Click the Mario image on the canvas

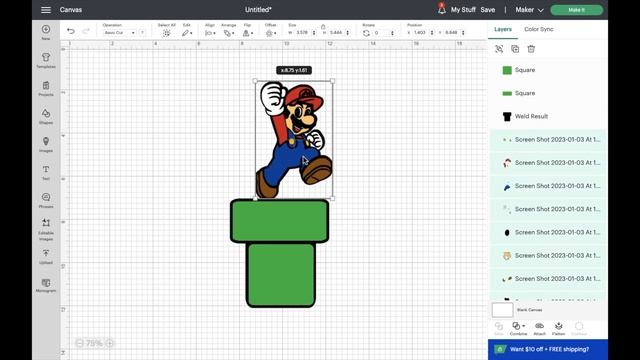click(x=294, y=140)
